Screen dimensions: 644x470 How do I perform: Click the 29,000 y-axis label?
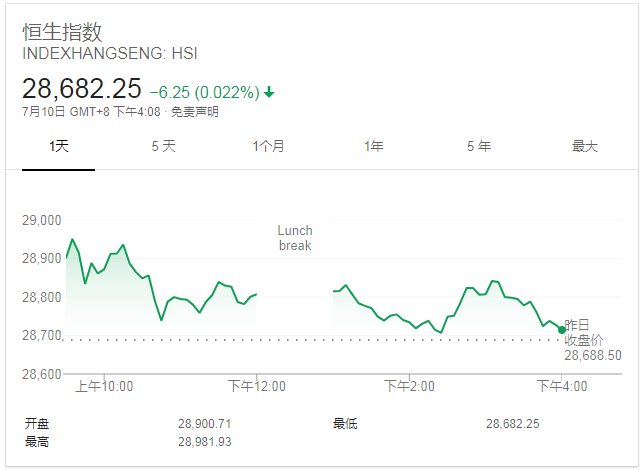(x=41, y=220)
